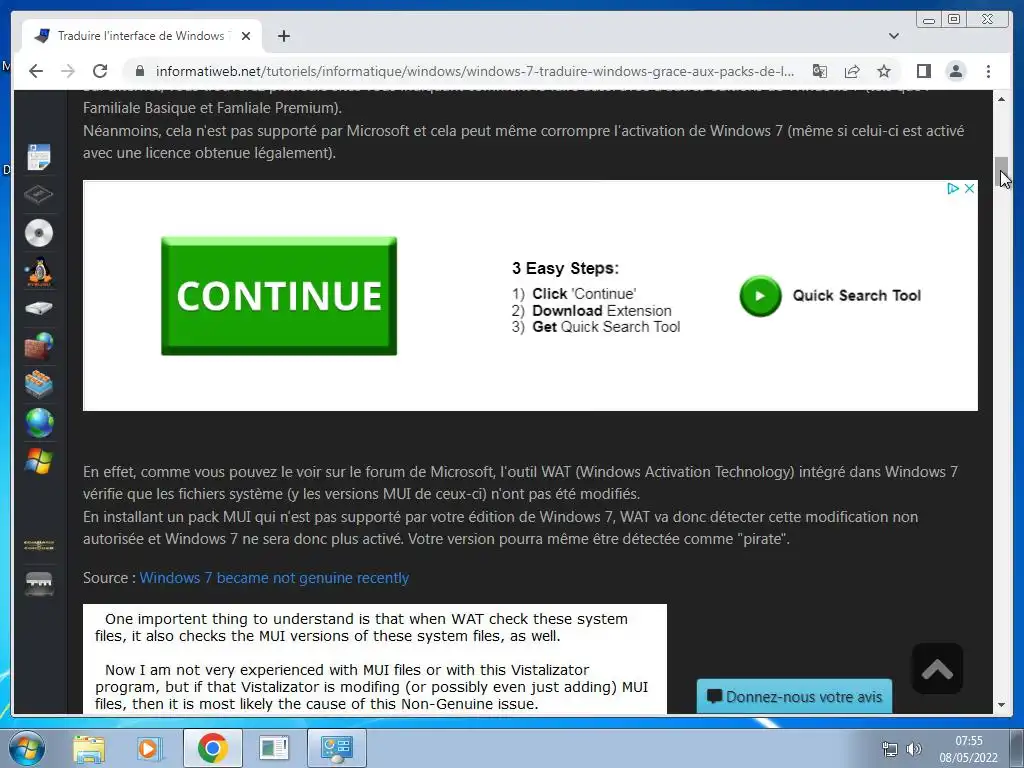The height and width of the screenshot is (768, 1024).
Task: Click the green CONTINUE ad button
Action: point(279,296)
